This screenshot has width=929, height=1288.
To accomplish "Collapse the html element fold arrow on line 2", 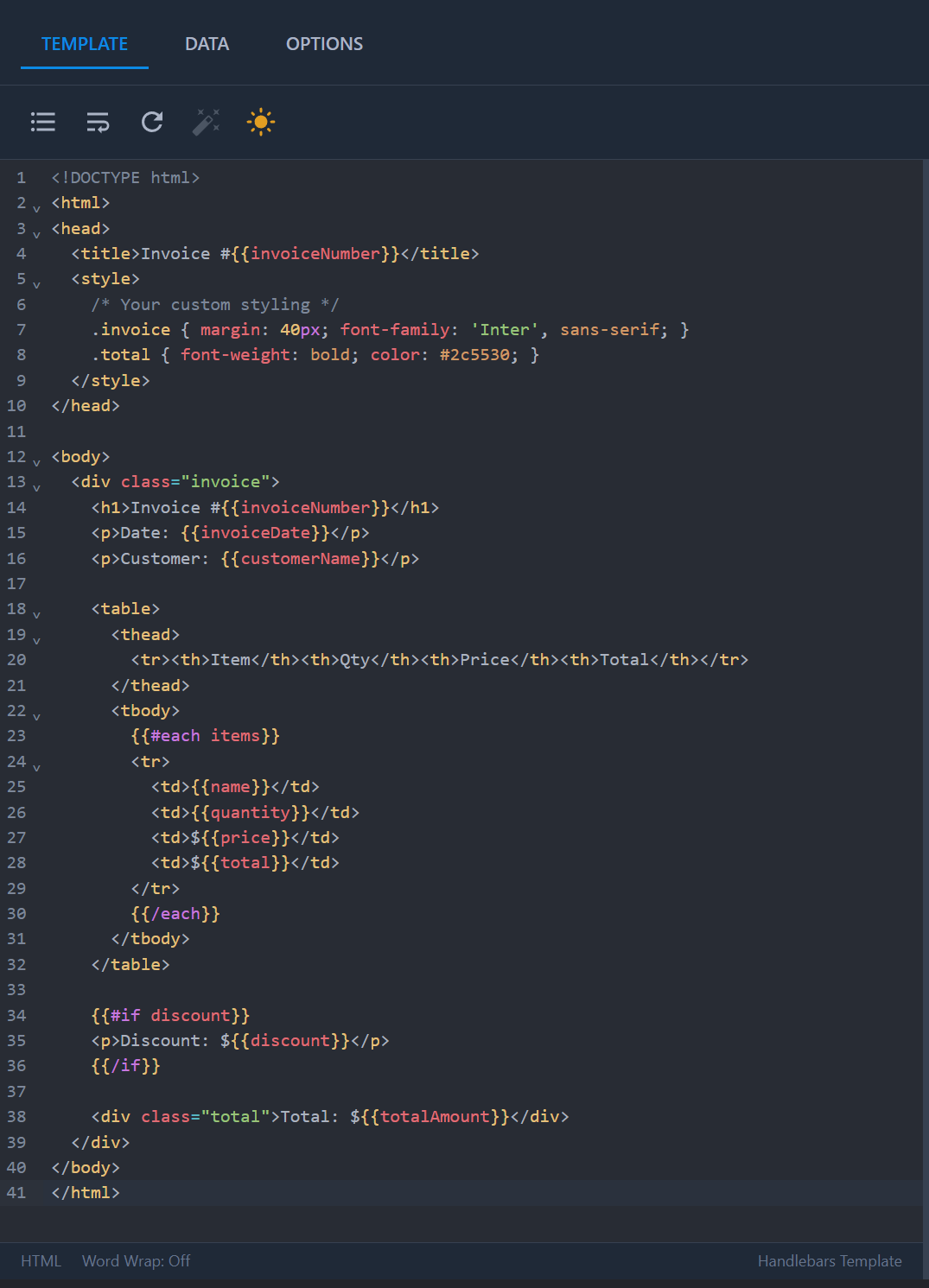I will 35,207.
